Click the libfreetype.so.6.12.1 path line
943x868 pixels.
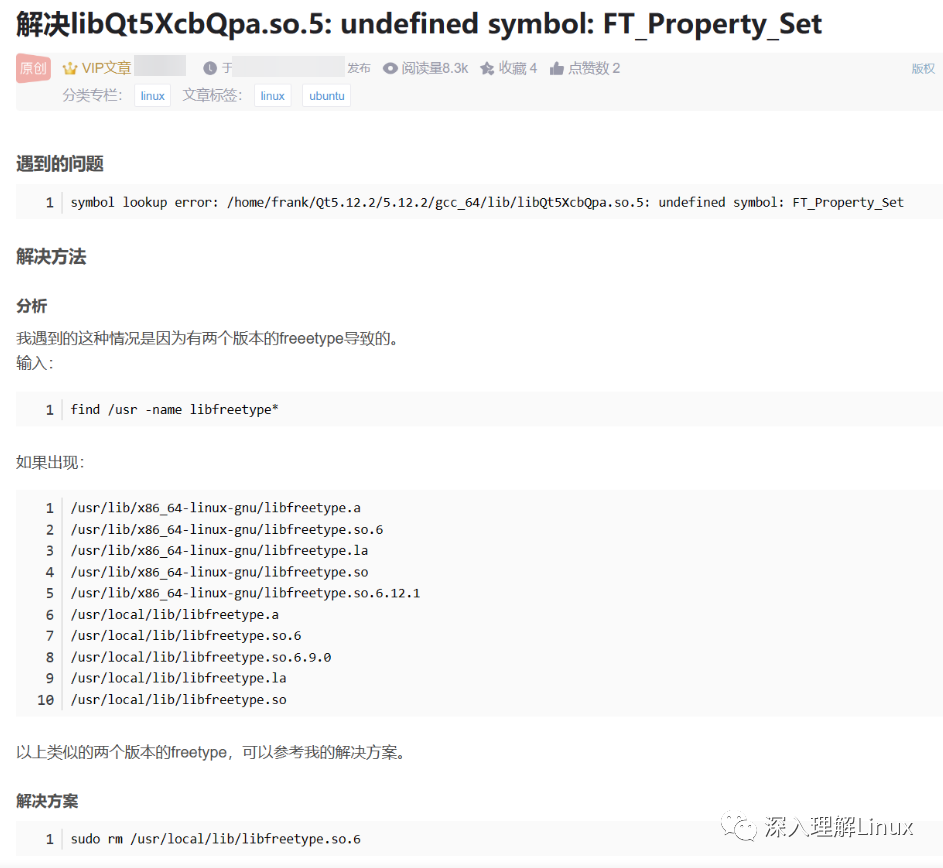(x=245, y=593)
